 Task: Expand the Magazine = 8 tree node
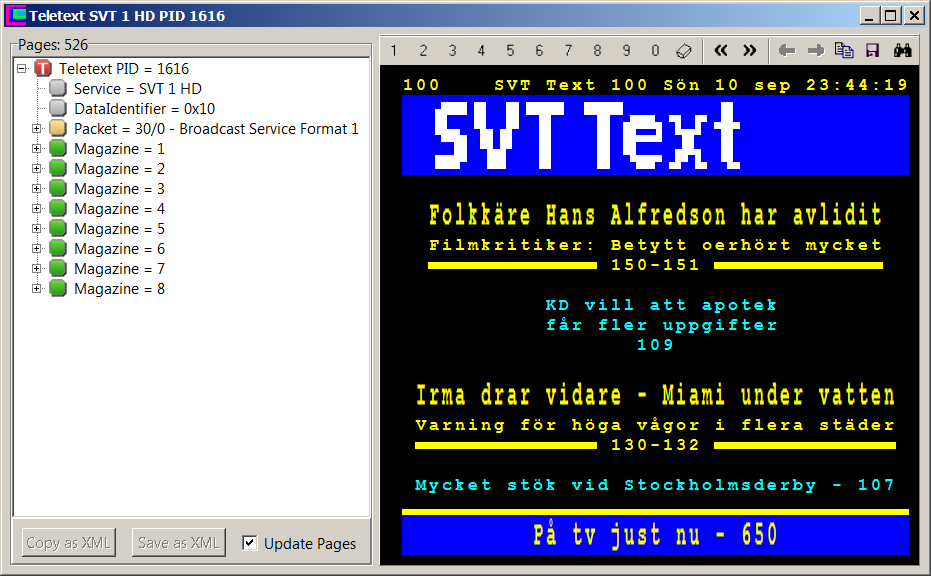click(x=37, y=289)
